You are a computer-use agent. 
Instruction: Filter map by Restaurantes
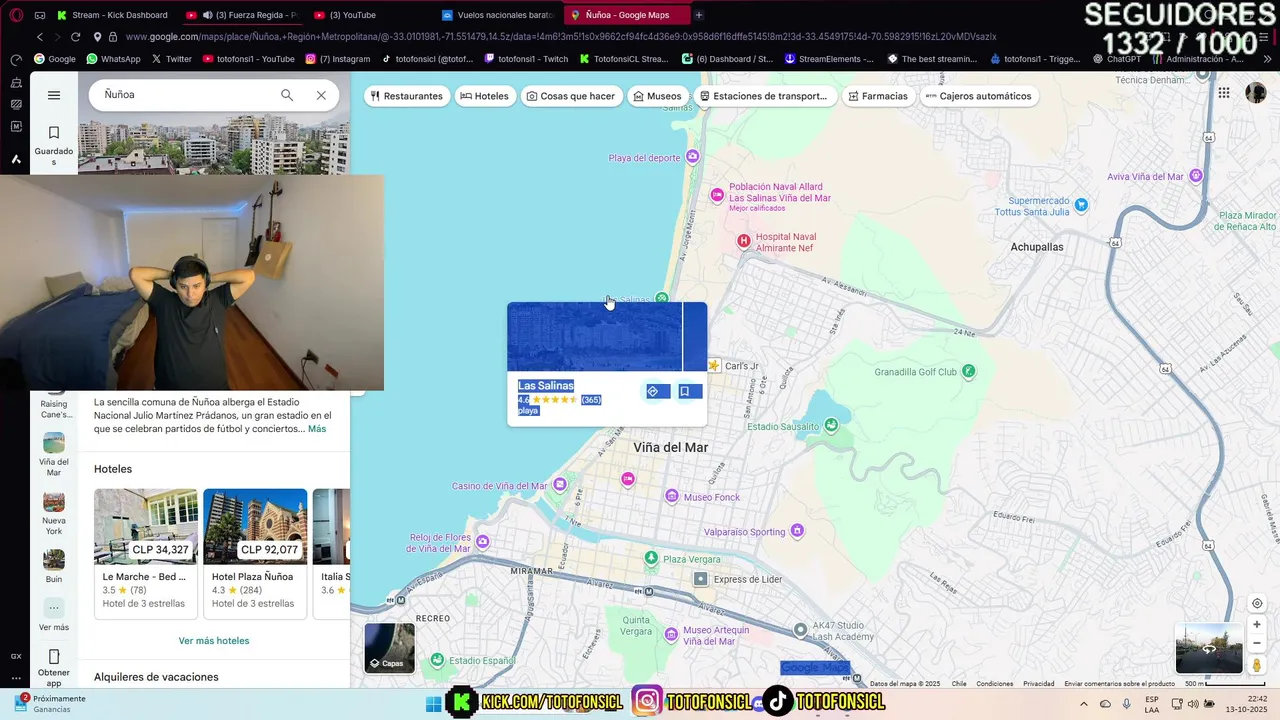pos(406,96)
